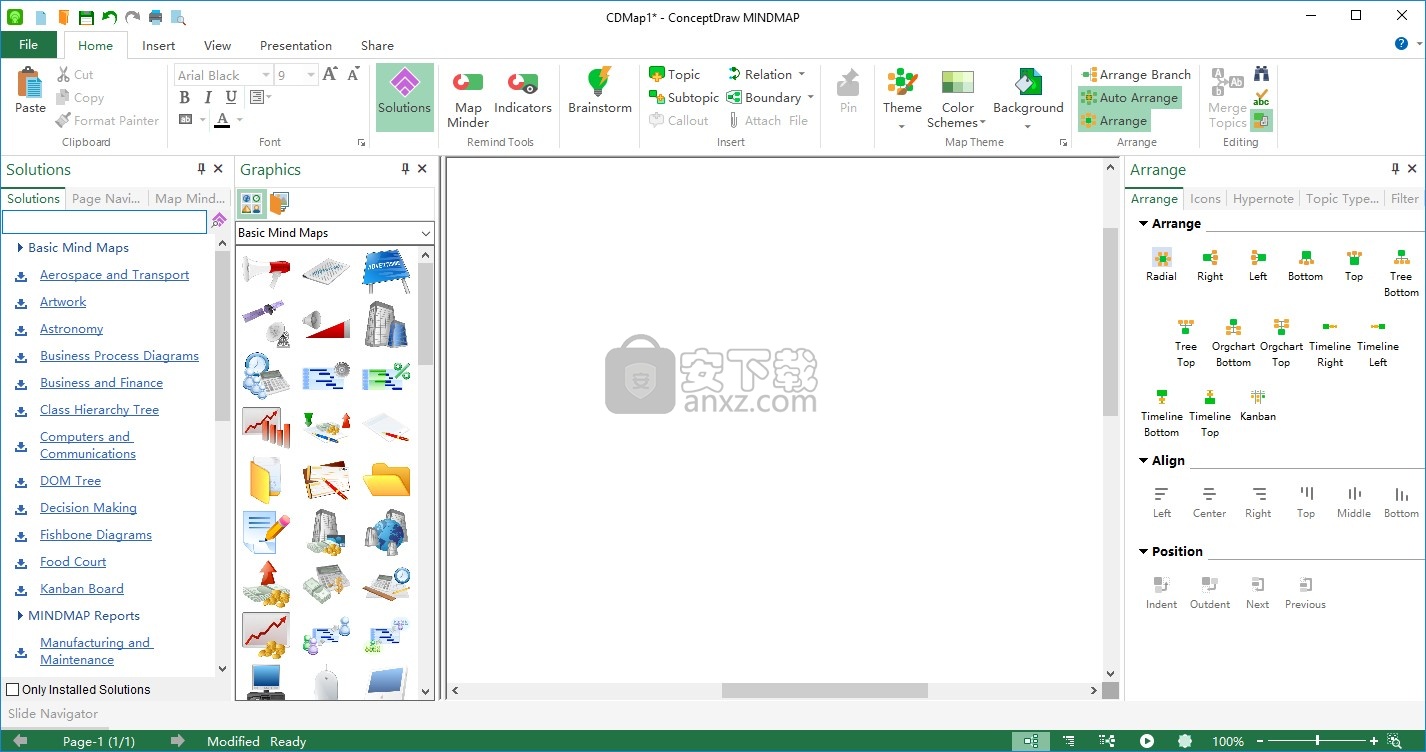The image size is (1426, 752).
Task: Toggle the Arrange ribbon button
Action: pyautogui.click(x=1114, y=120)
